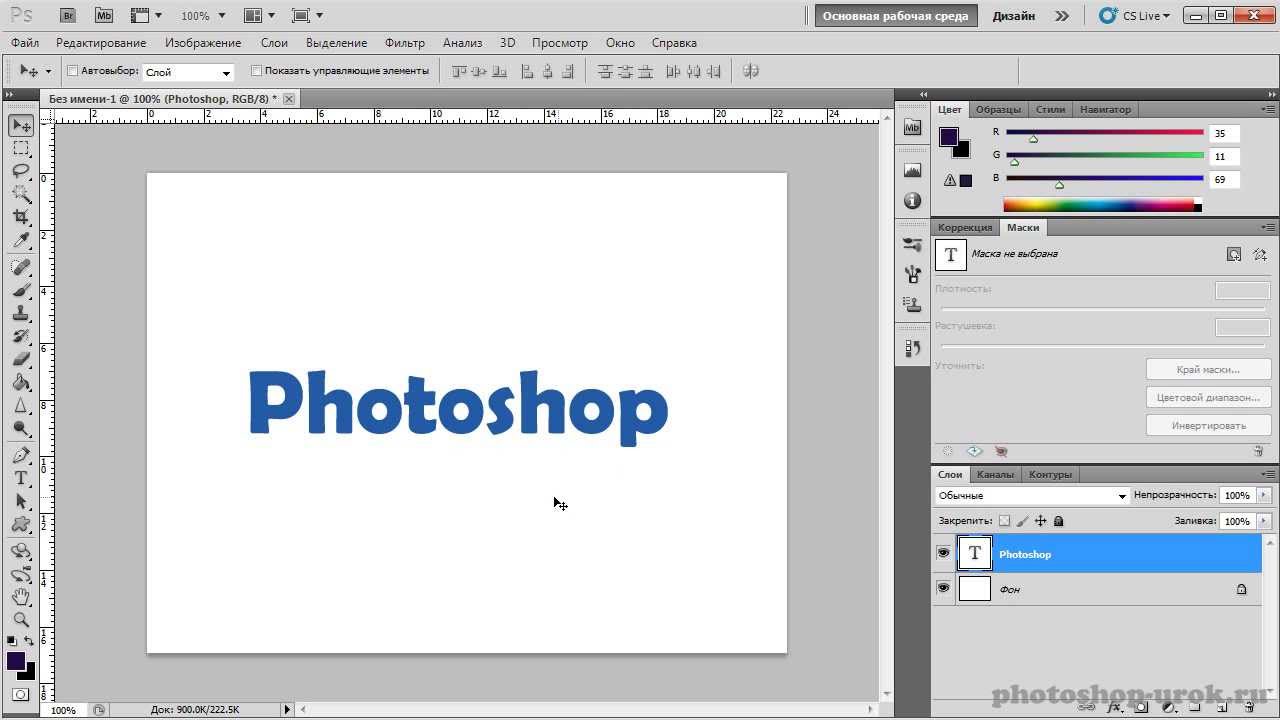Screen dimensions: 1280x720
Task: Open Mini Bridge from the top bar
Action: pos(104,16)
